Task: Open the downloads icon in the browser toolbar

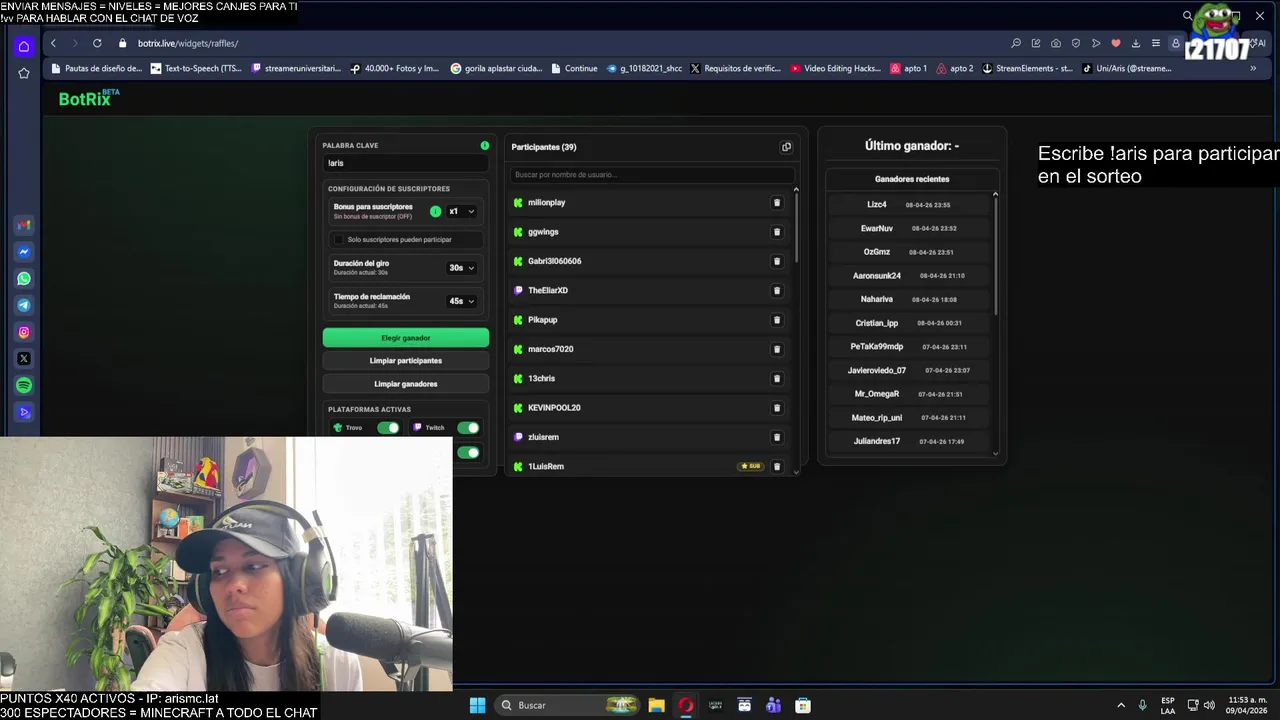Action: 1136,43
